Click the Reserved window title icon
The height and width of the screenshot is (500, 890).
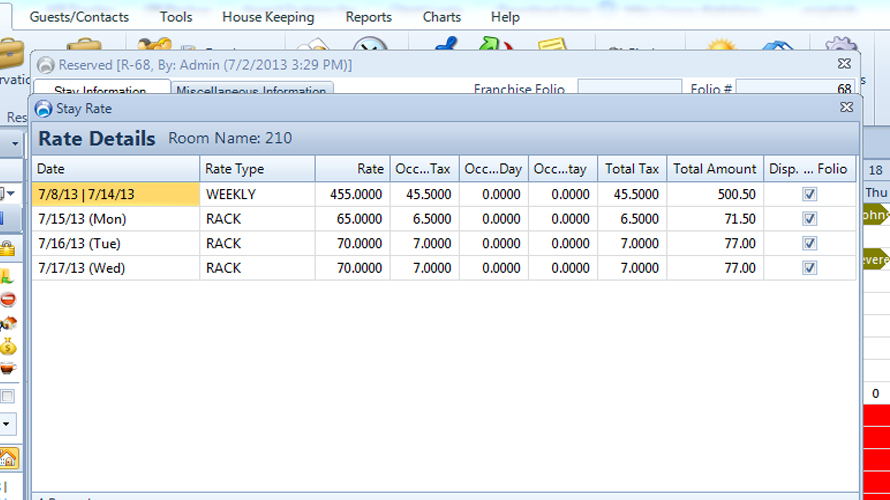coord(45,65)
